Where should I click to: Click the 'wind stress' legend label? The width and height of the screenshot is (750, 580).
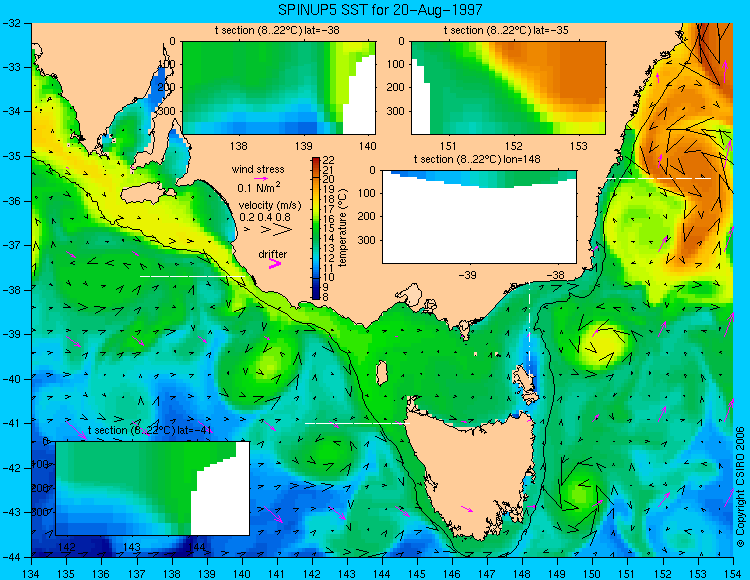coord(258,169)
